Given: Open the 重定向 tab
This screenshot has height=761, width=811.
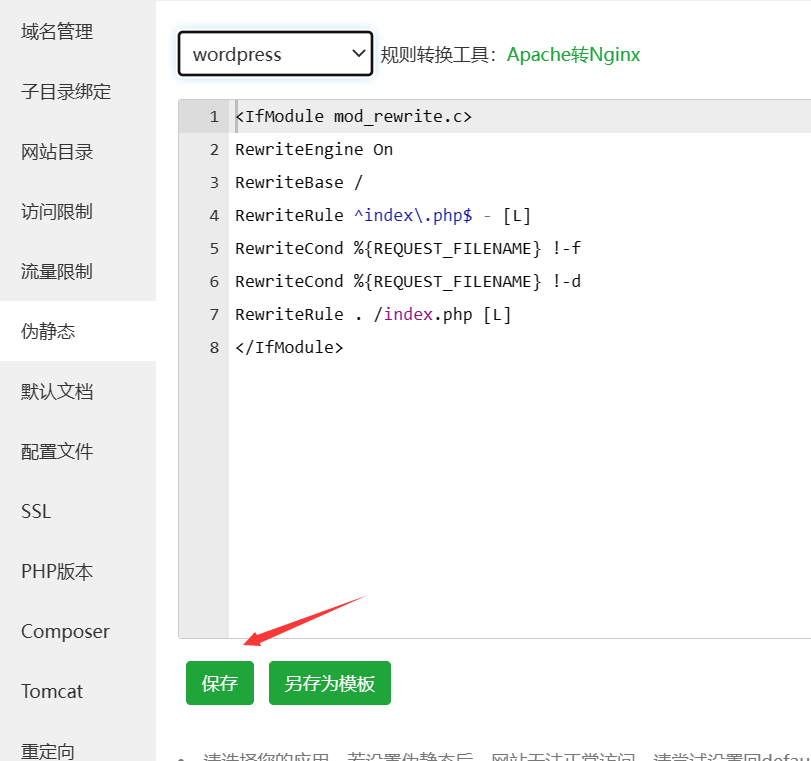Looking at the screenshot, I should tap(48, 750).
